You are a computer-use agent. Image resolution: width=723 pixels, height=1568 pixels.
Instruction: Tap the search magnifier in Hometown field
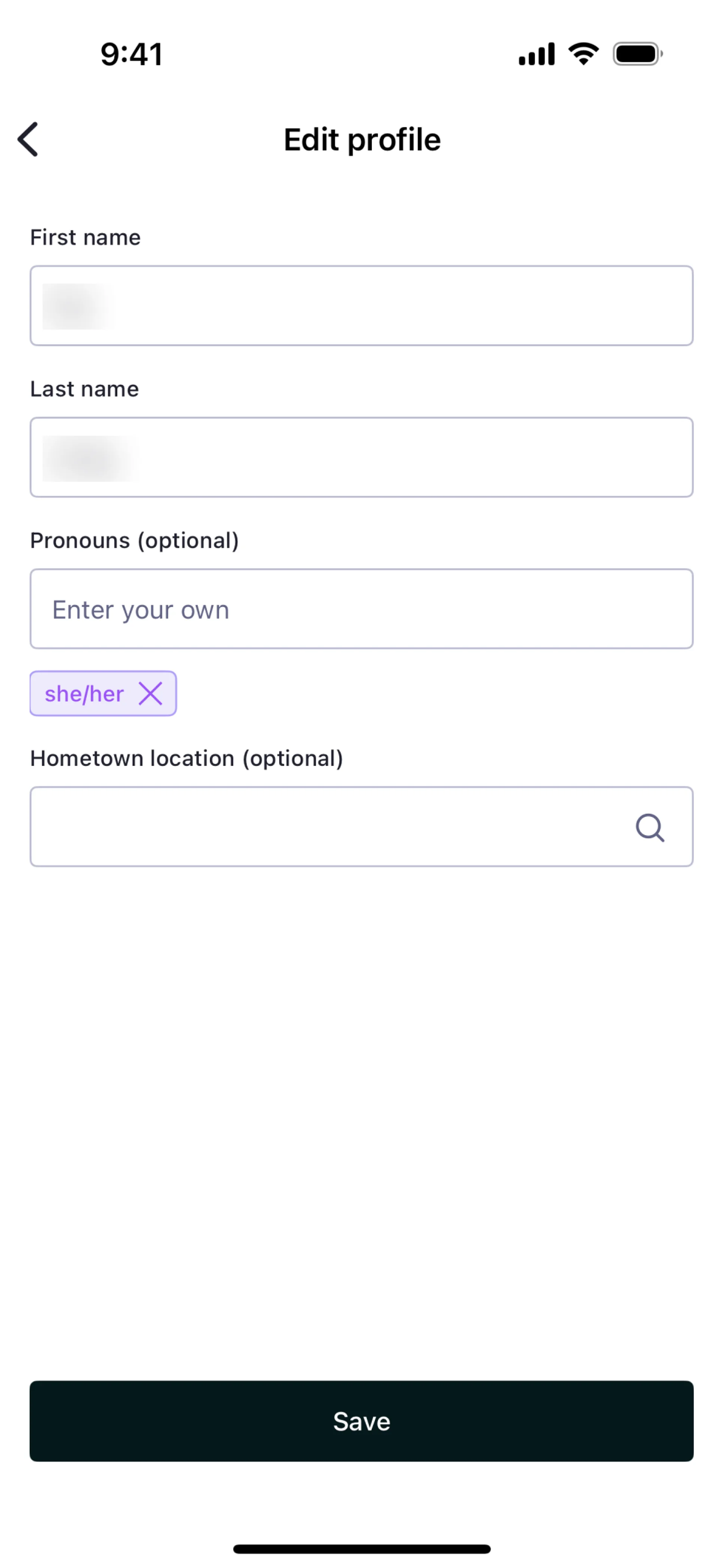(x=649, y=827)
